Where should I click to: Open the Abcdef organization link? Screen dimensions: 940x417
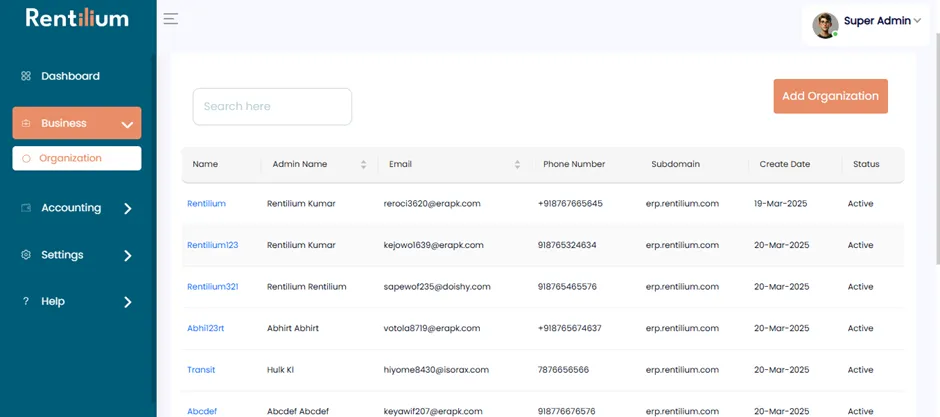point(202,412)
